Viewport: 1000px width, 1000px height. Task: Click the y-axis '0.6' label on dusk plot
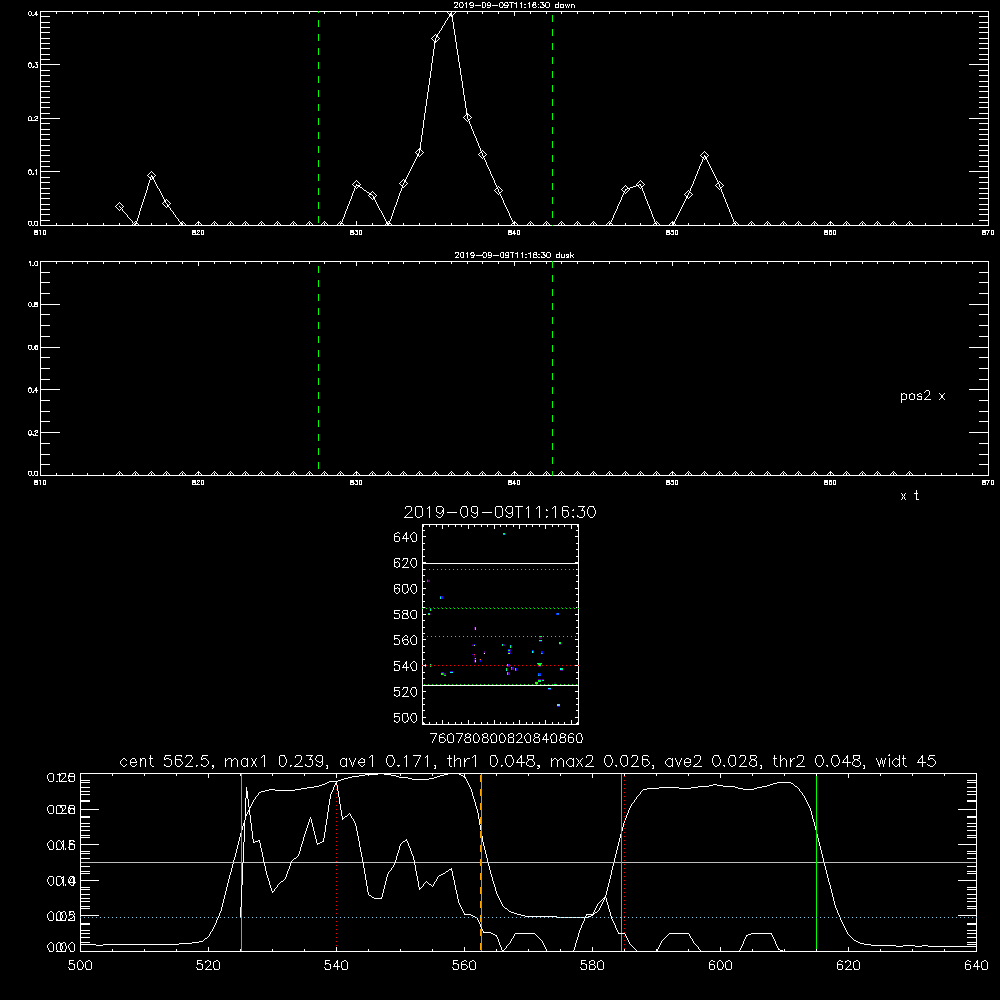(33, 348)
